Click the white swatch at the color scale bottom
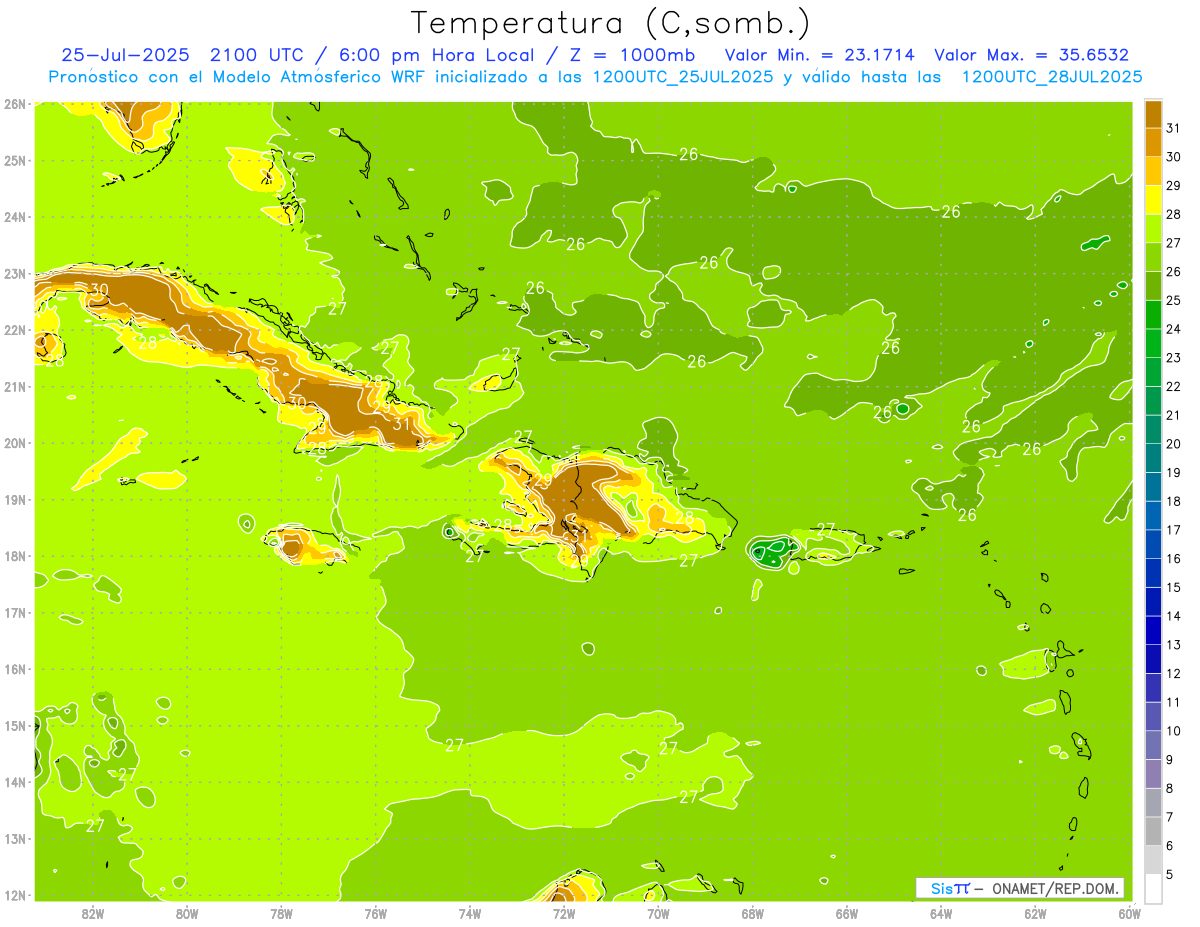Image resolution: width=1200 pixels, height=927 pixels. pos(1153,889)
